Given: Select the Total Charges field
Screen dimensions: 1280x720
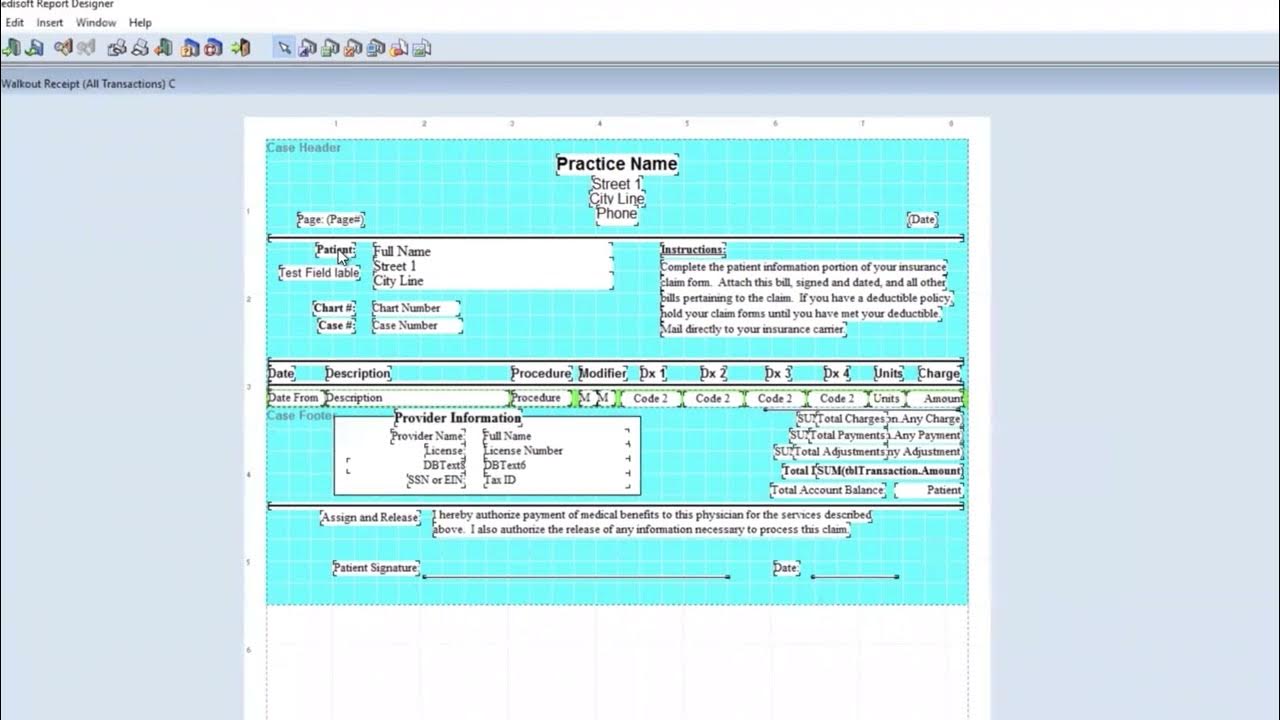Looking at the screenshot, I should point(850,419).
